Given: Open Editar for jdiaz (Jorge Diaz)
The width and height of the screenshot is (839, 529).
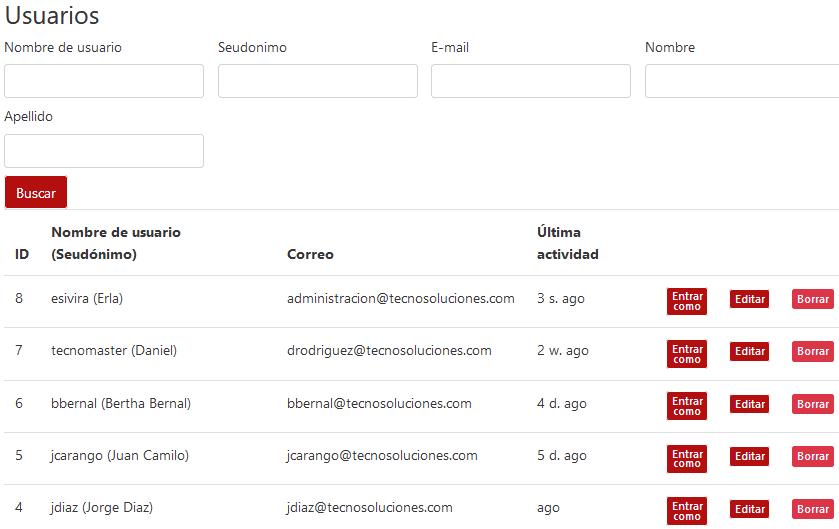Looking at the screenshot, I should (749, 509).
